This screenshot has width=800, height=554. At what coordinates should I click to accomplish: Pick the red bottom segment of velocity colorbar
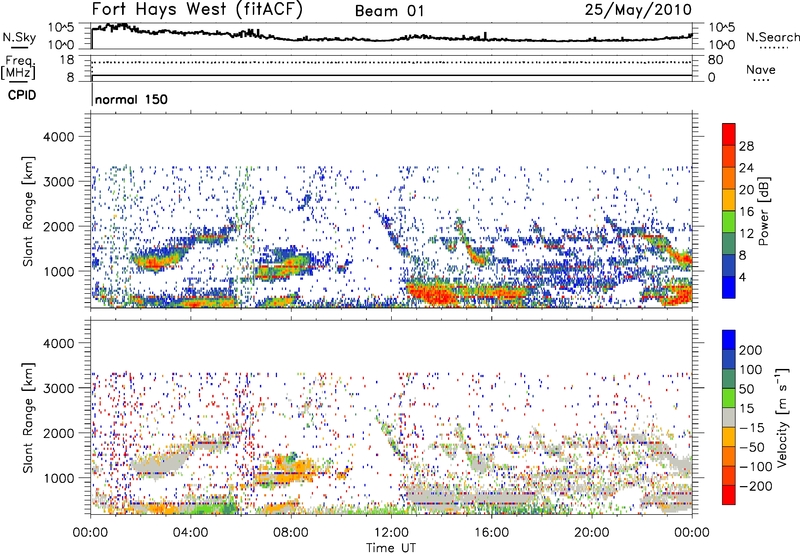pyautogui.click(x=729, y=495)
